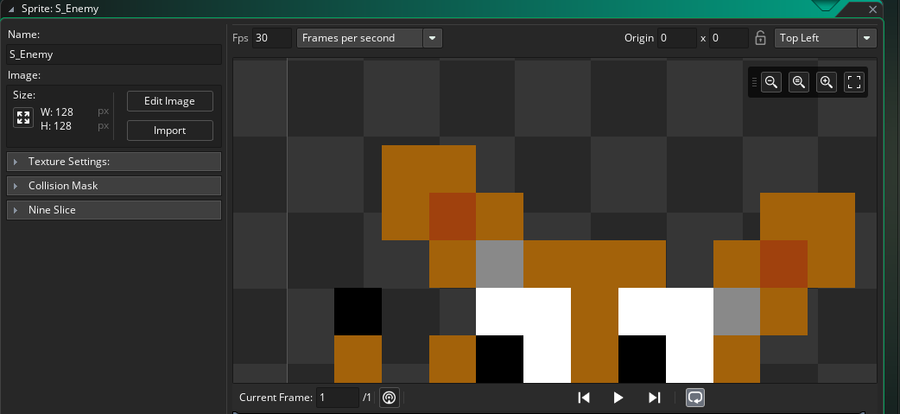
Task: Fit sprite preview to window
Action: (854, 82)
